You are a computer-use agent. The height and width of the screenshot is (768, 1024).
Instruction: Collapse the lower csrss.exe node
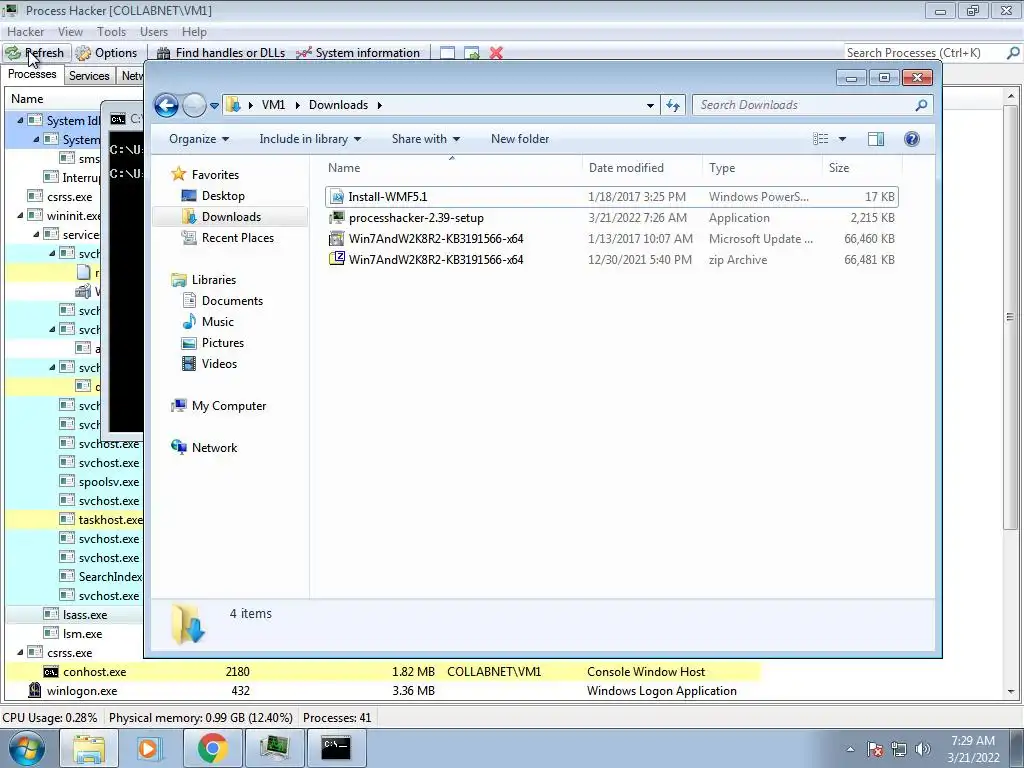click(x=20, y=652)
